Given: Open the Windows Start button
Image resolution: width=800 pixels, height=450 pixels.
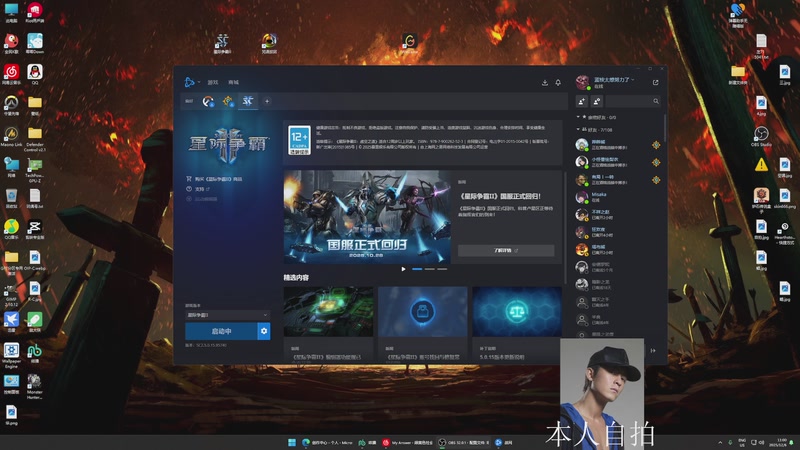Looking at the screenshot, I should pos(292,442).
